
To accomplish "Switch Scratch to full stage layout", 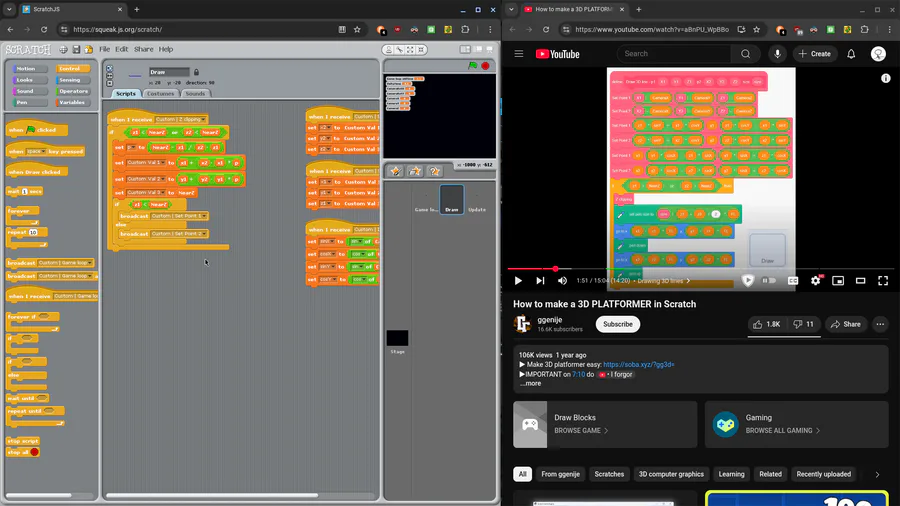I will (x=478, y=50).
